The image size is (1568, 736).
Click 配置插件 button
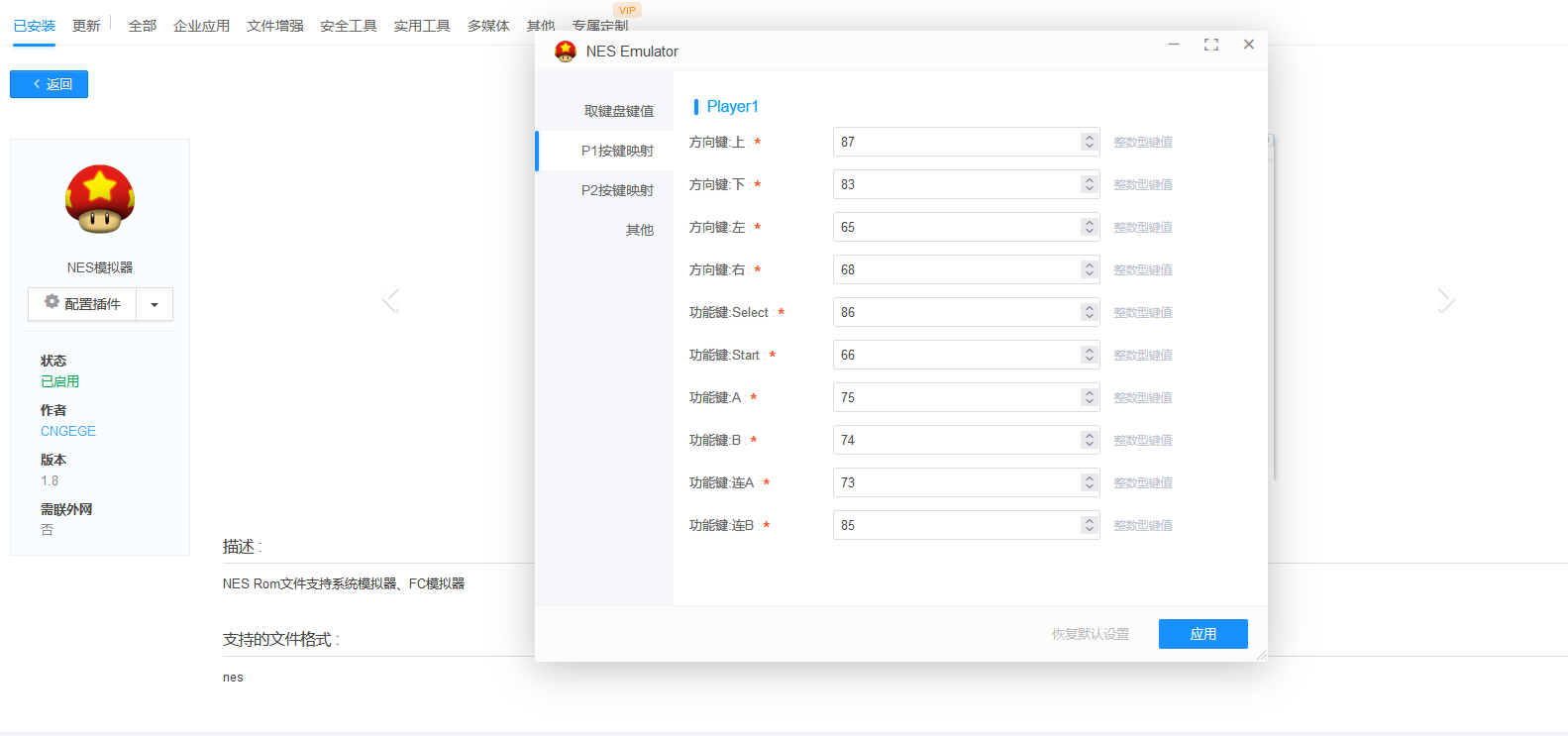[82, 304]
